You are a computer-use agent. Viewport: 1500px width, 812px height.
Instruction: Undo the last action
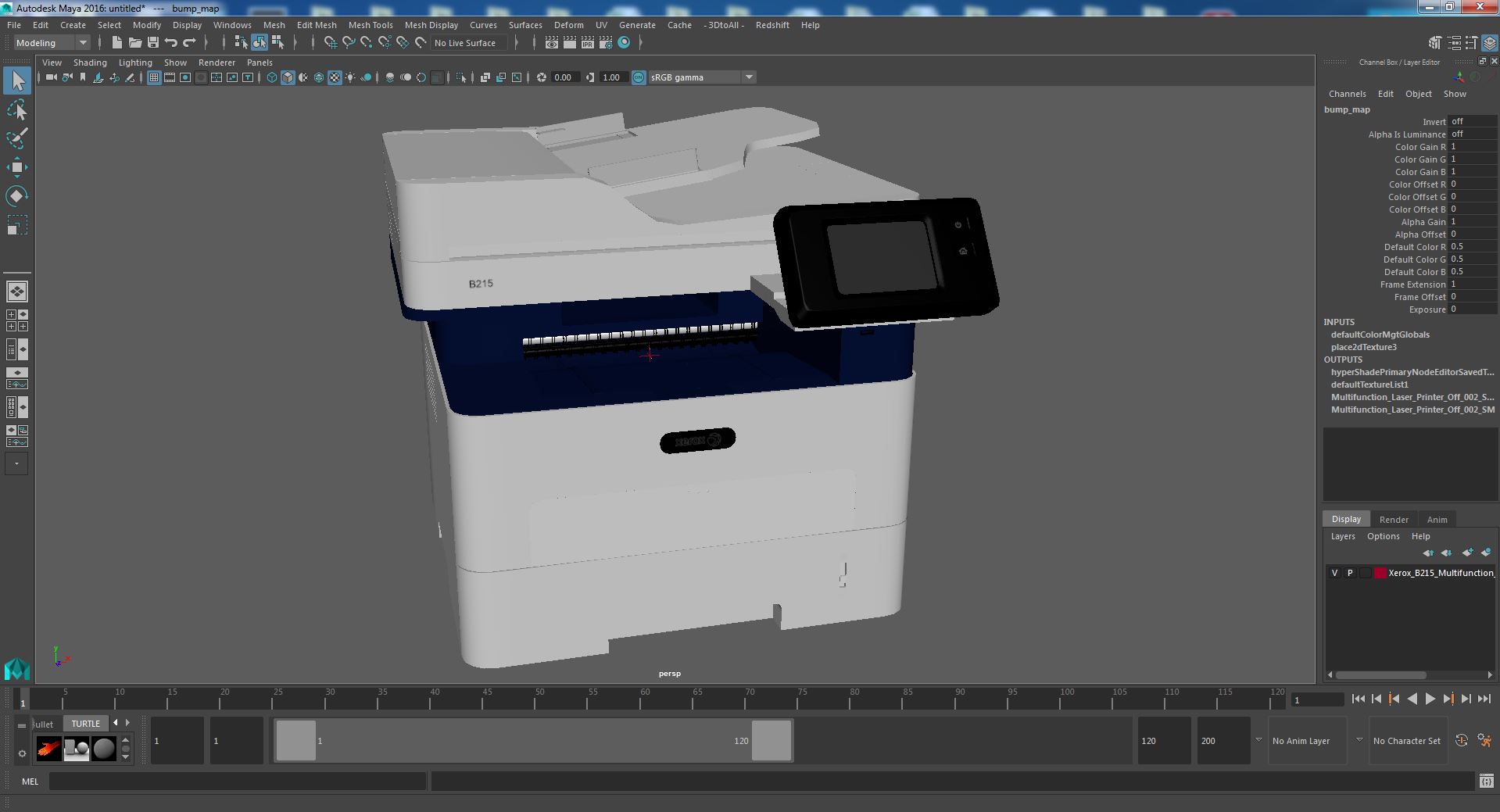170,43
